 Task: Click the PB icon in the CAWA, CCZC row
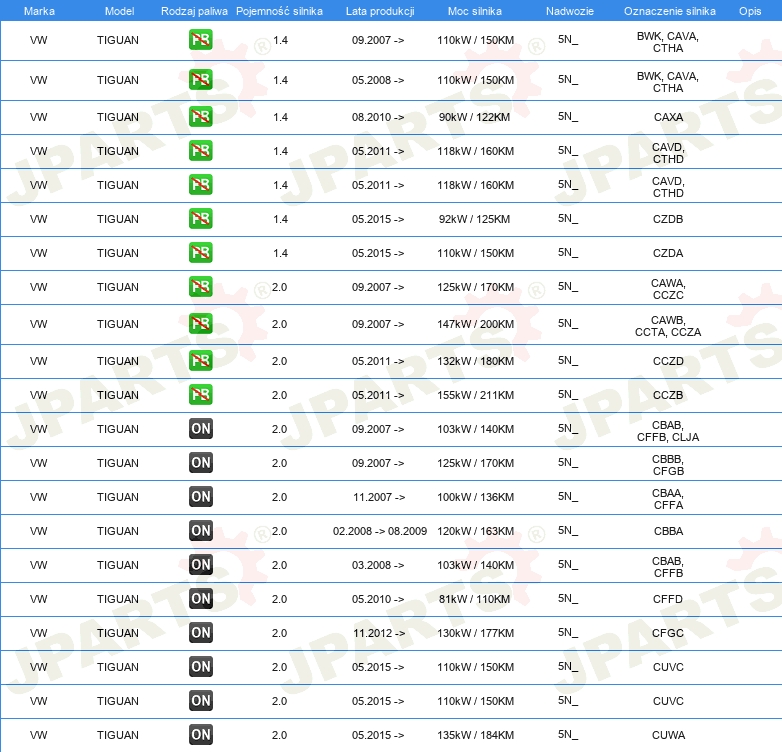[x=200, y=287]
